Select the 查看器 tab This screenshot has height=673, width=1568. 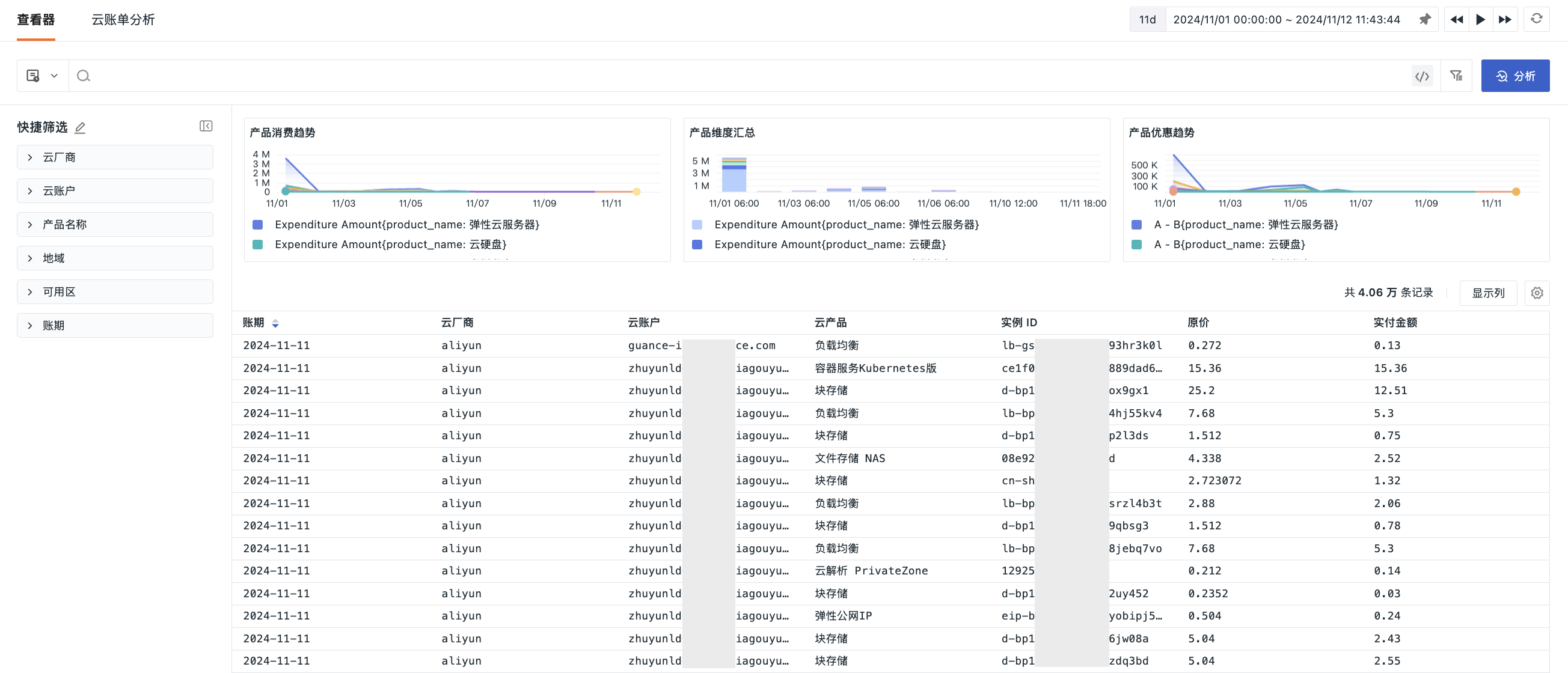[36, 19]
